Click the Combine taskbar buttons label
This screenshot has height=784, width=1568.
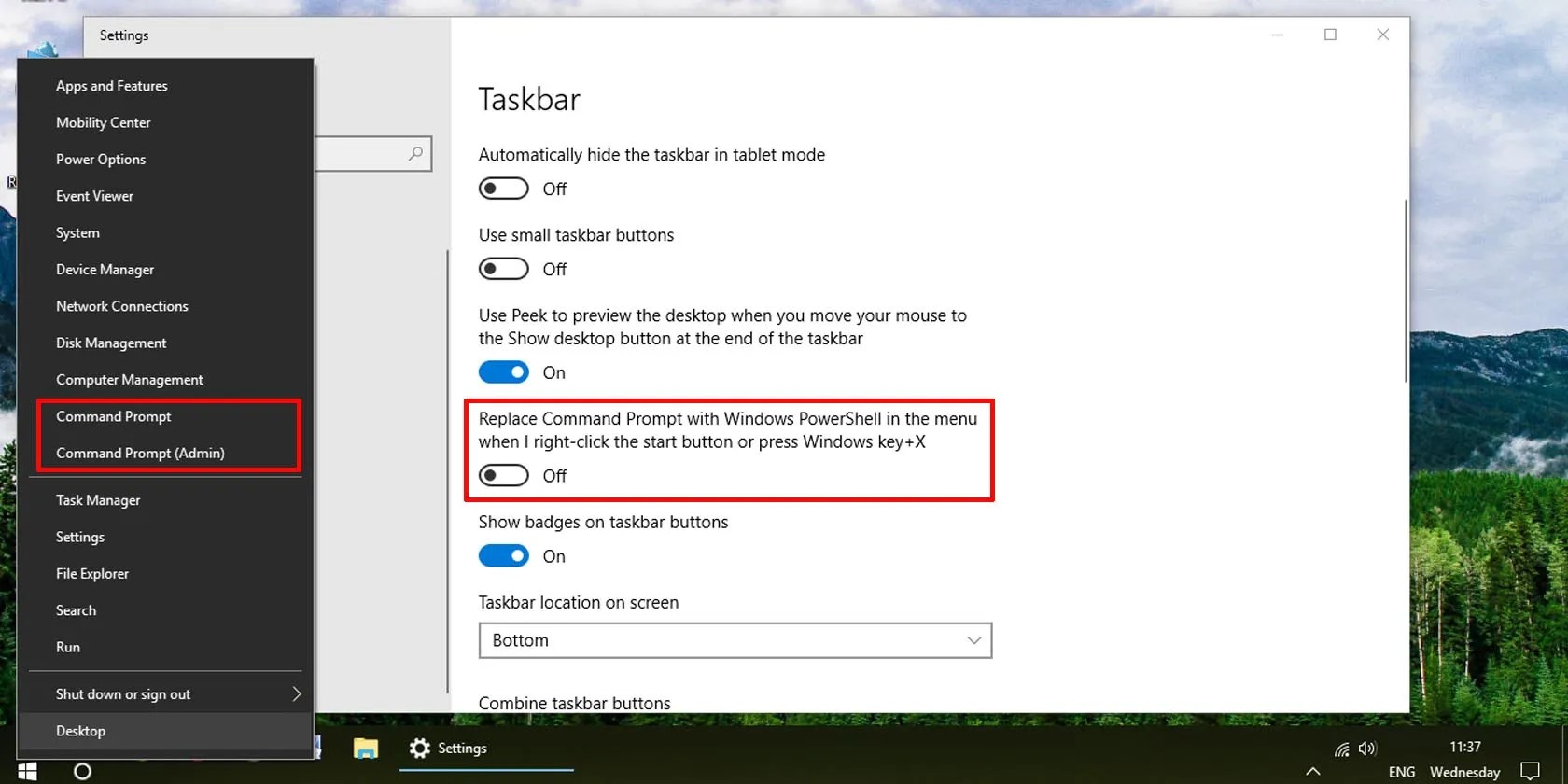pos(575,703)
